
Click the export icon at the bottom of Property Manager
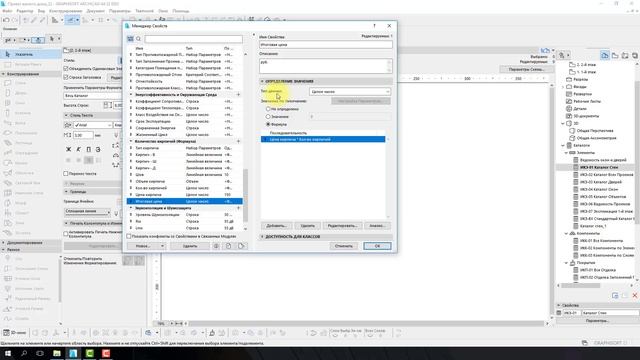[x=241, y=246]
